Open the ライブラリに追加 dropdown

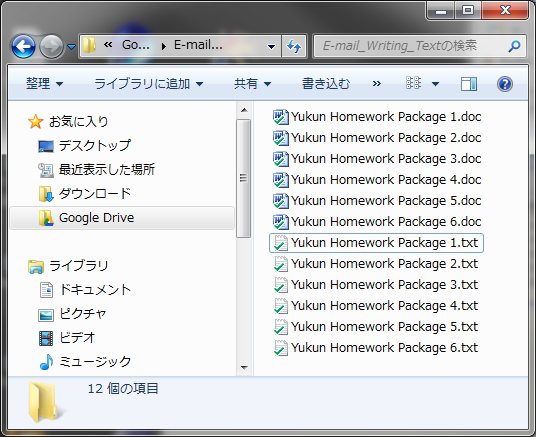149,84
